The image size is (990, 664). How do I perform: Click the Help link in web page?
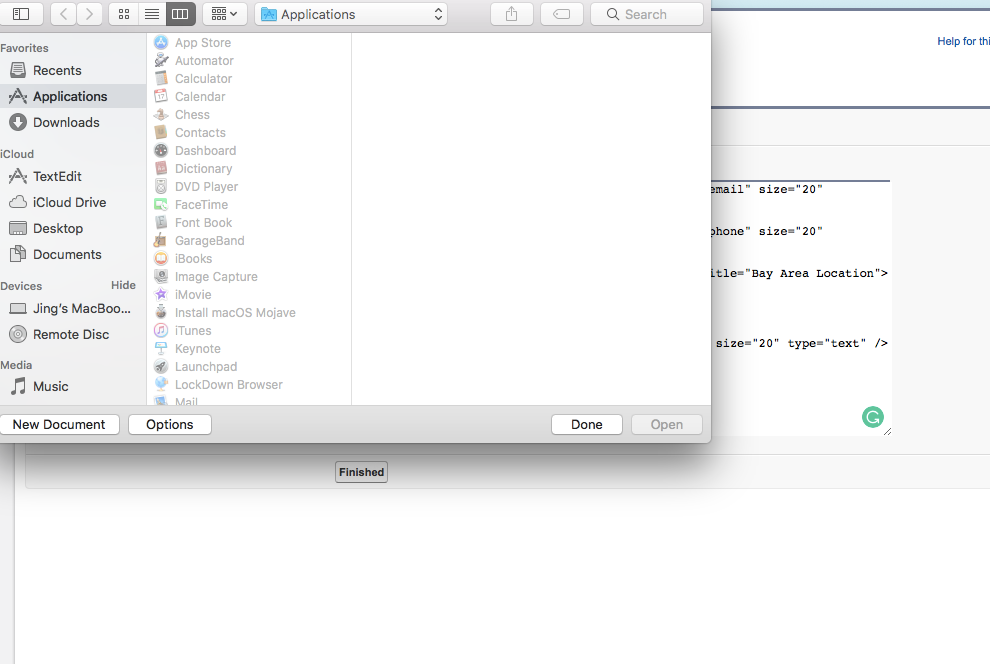tap(963, 41)
